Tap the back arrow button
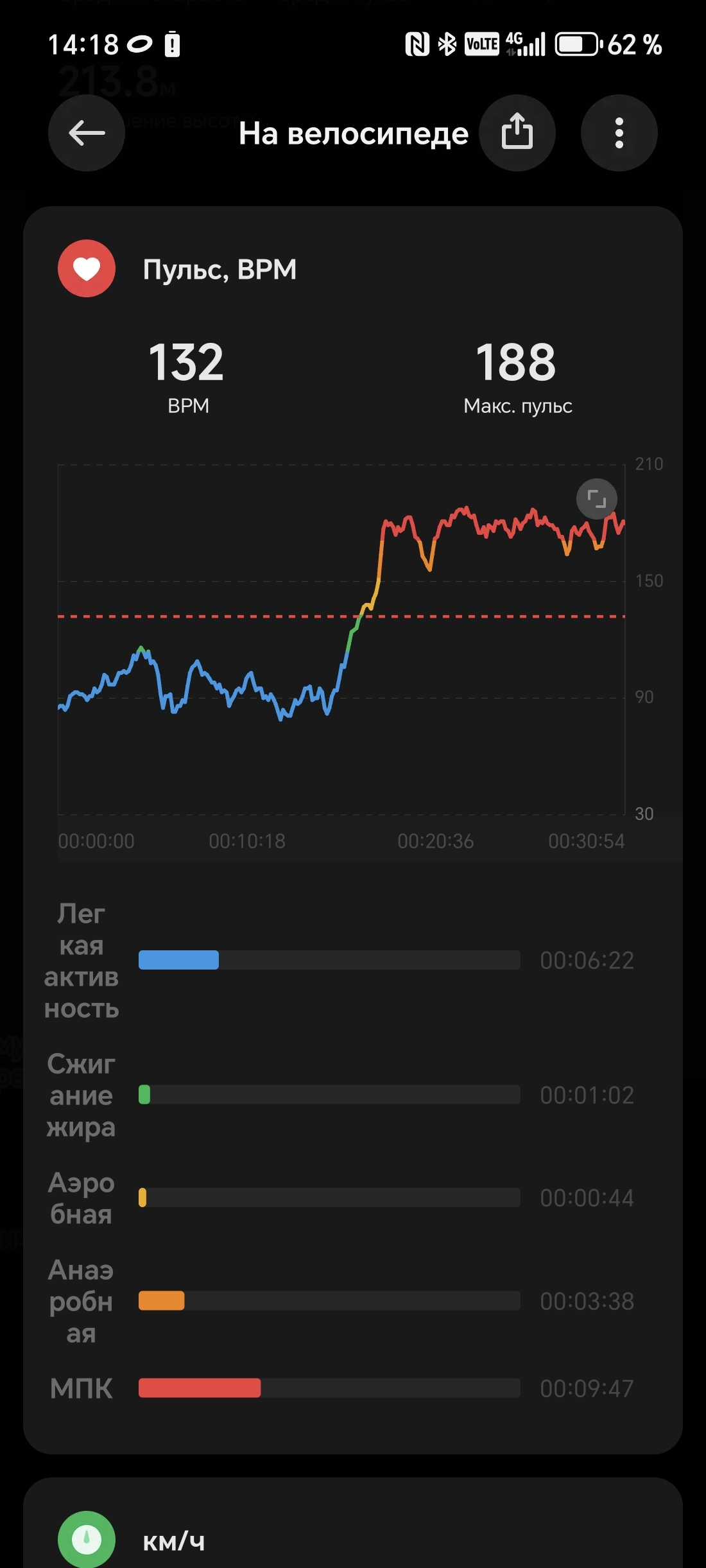 coord(87,133)
